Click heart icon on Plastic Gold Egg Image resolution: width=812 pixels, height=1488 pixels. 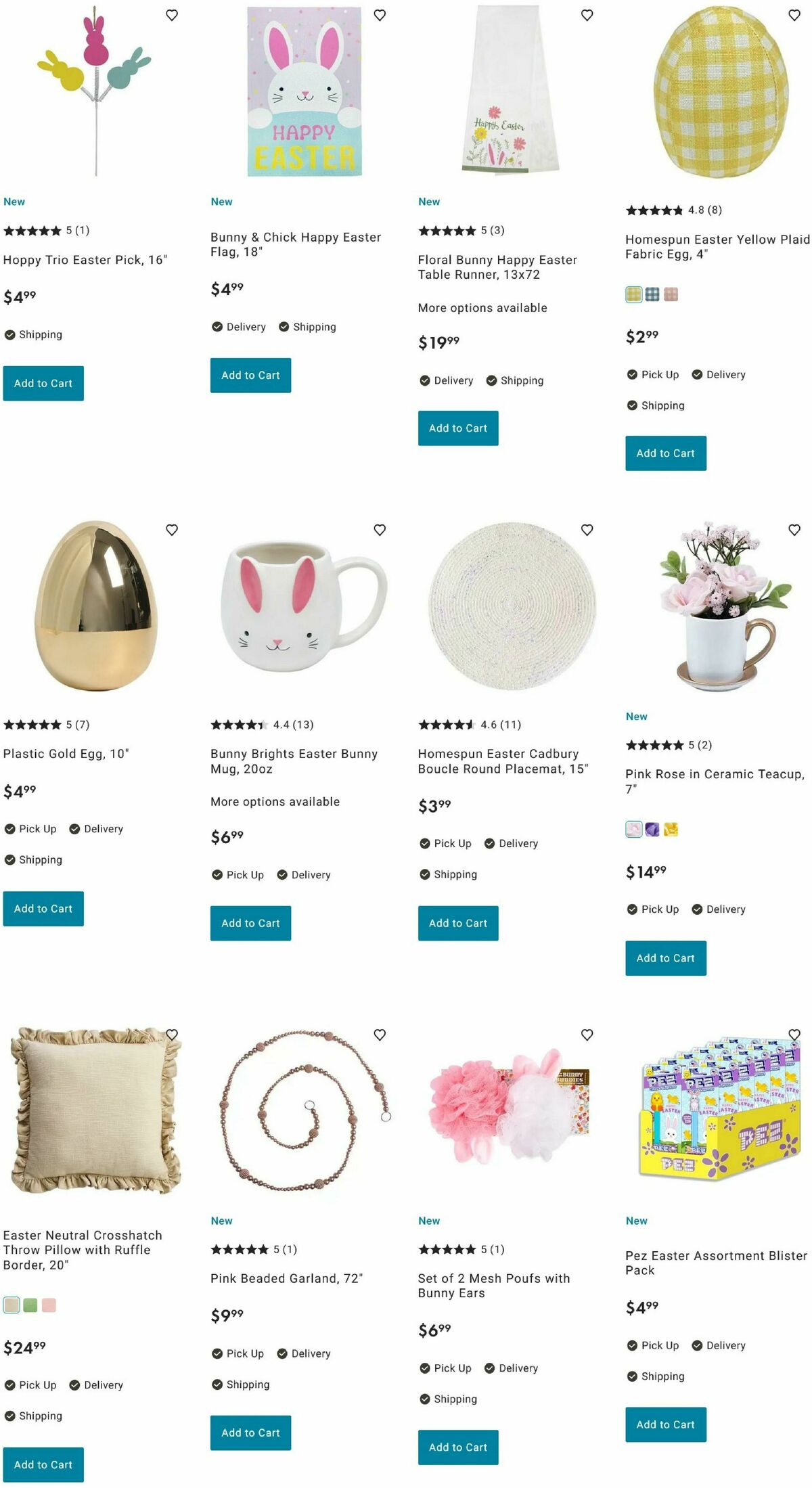tap(172, 530)
